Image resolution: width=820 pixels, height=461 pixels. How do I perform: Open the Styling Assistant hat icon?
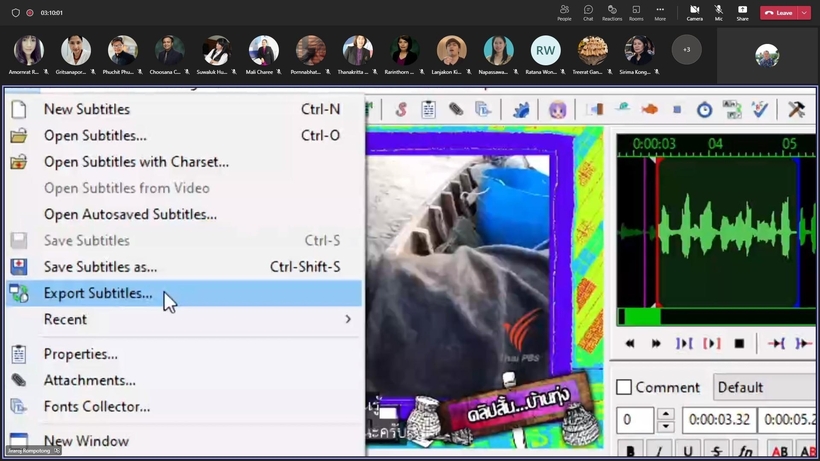tap(622, 108)
